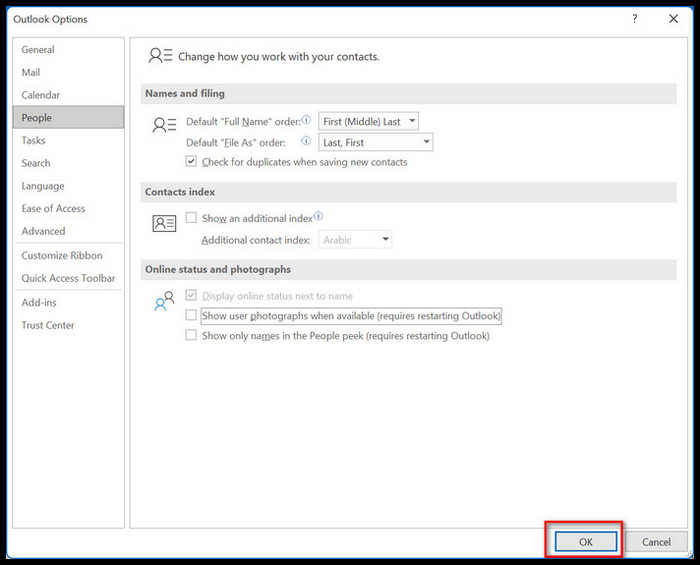Click the Online status people icon
The width and height of the screenshot is (700, 565).
tap(164, 301)
